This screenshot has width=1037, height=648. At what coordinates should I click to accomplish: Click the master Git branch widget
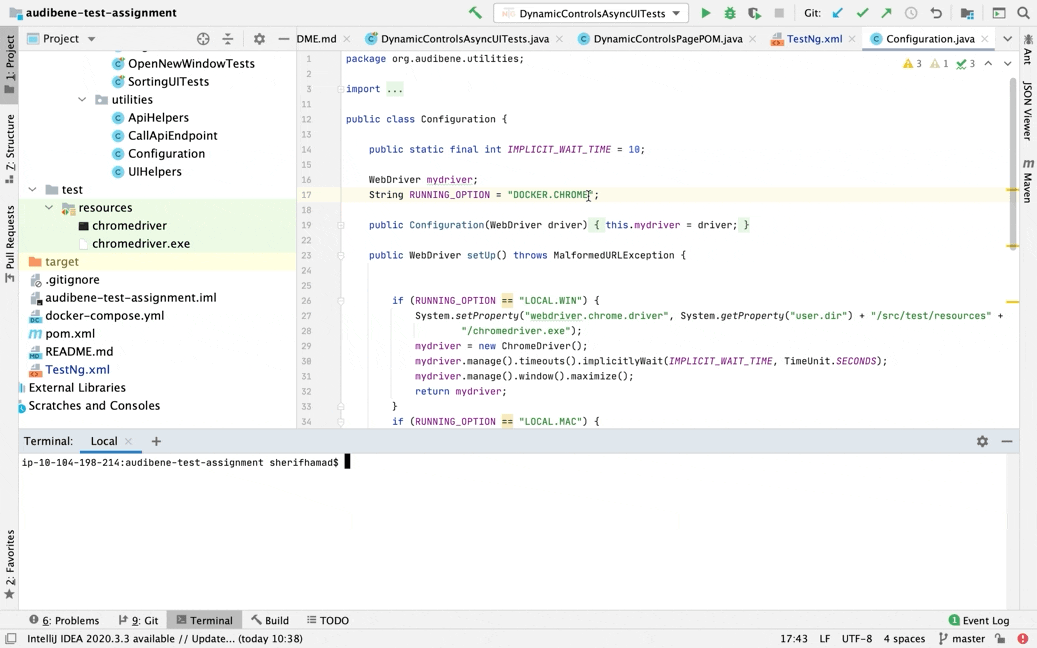(x=962, y=639)
